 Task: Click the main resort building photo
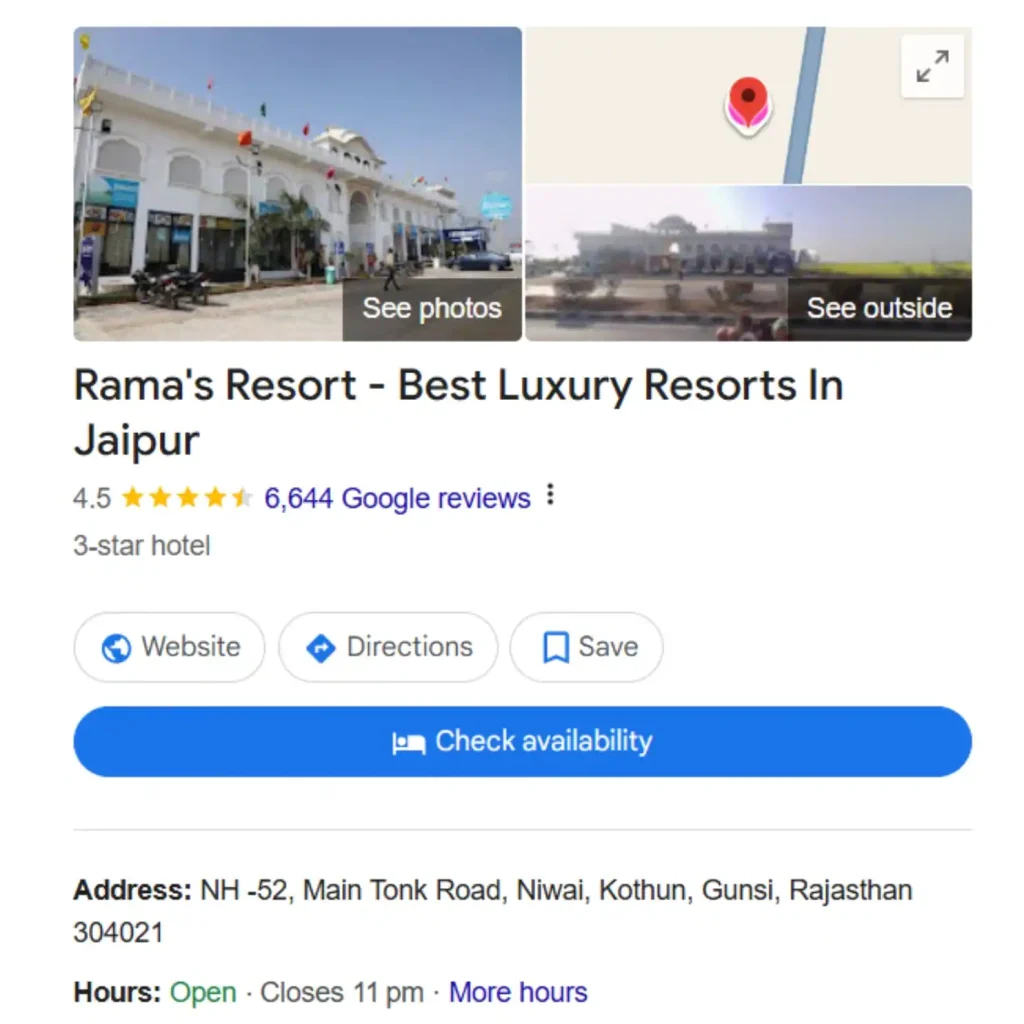coord(298,184)
